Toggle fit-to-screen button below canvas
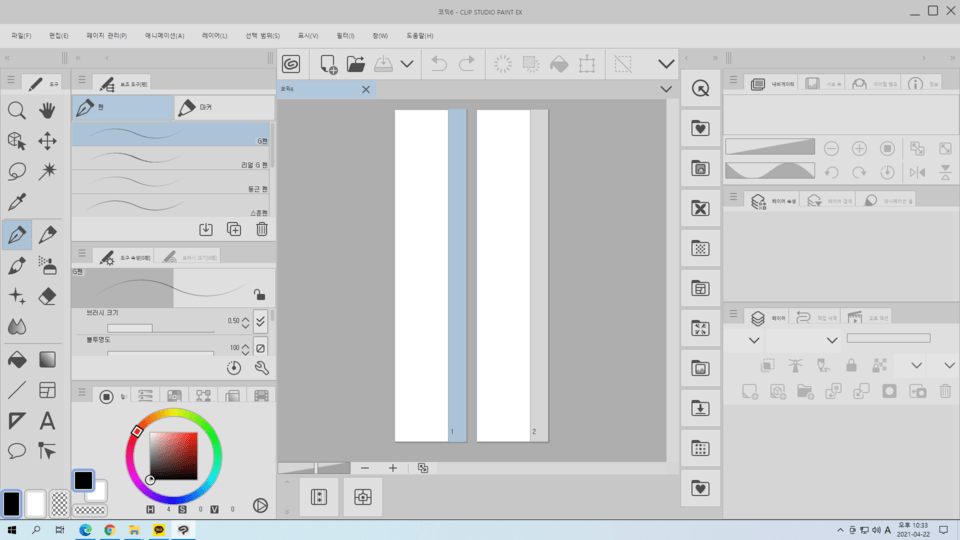960x540 pixels. point(423,468)
